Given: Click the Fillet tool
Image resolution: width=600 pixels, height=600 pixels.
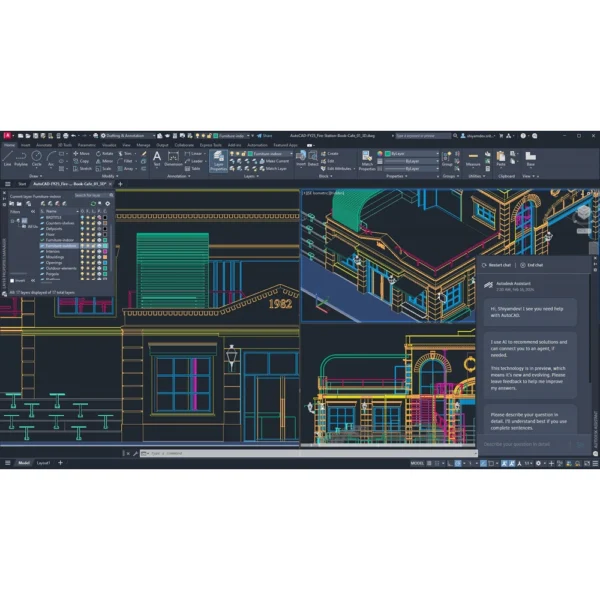Looking at the screenshot, I should (x=126, y=161).
